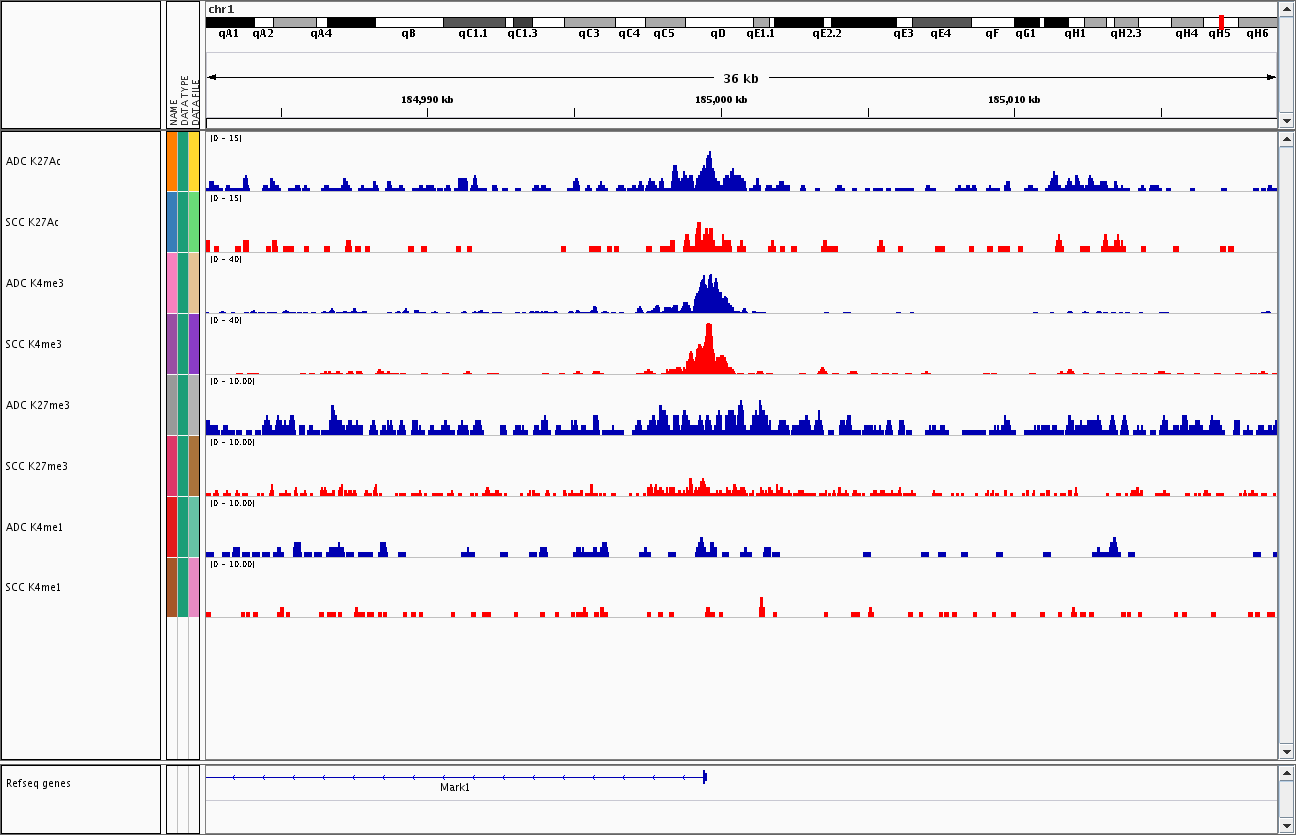Screen dimensions: 1296x835
Task: Click the 185,000 kb position on the ruler
Action: point(721,111)
